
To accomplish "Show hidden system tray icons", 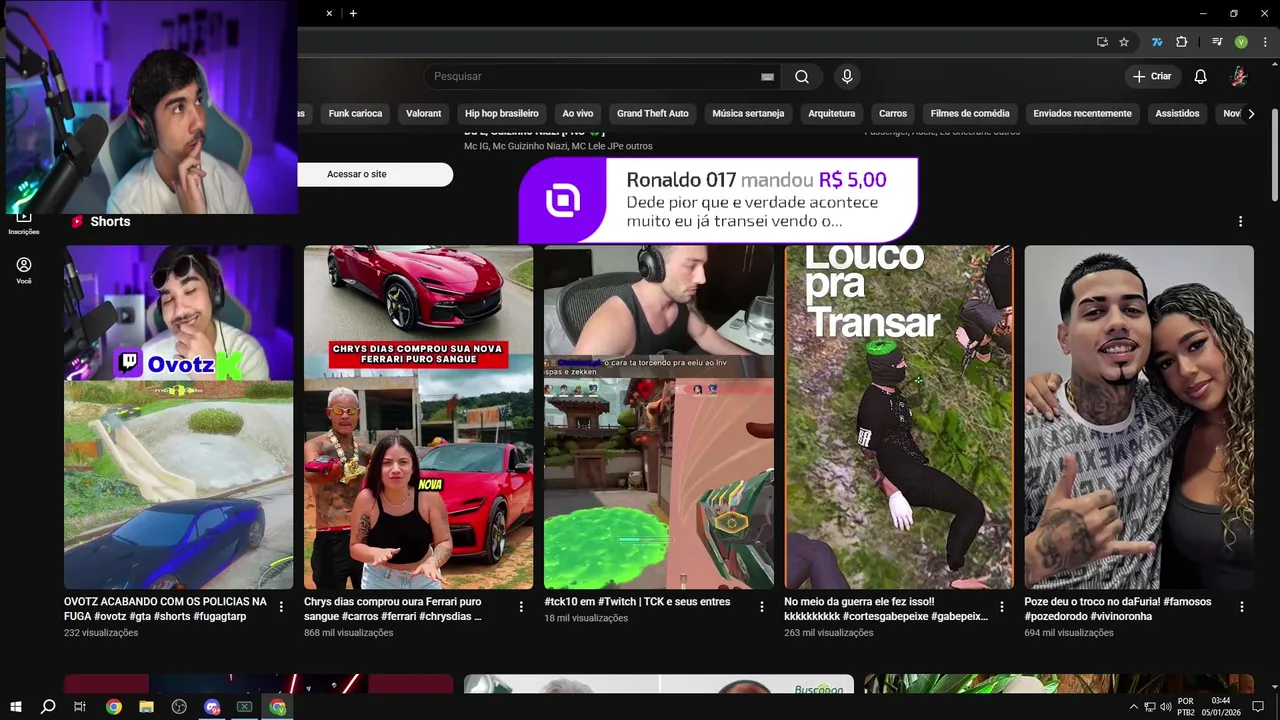I will (x=1133, y=707).
